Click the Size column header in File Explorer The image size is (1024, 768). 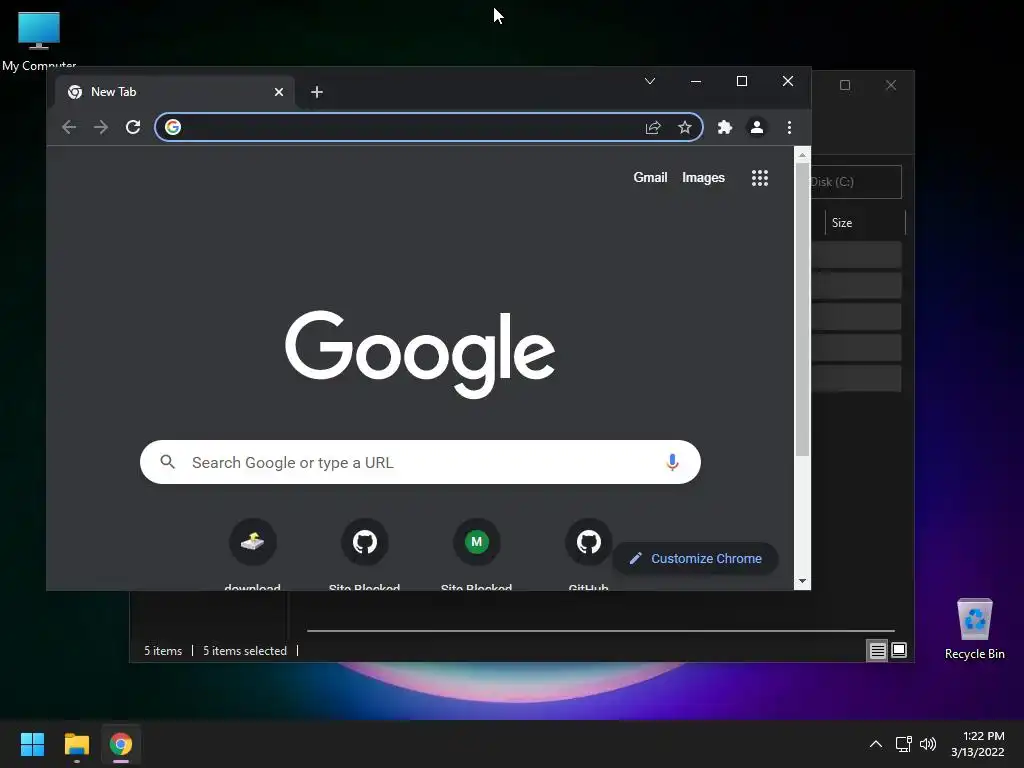click(x=865, y=223)
